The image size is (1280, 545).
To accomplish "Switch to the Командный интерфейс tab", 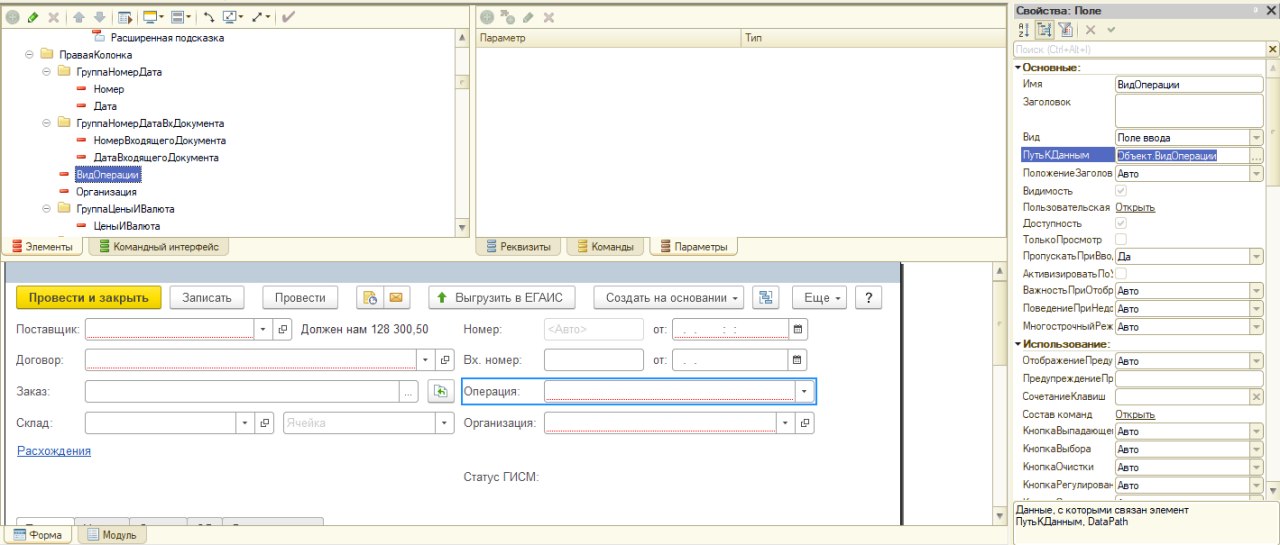I will tap(159, 246).
